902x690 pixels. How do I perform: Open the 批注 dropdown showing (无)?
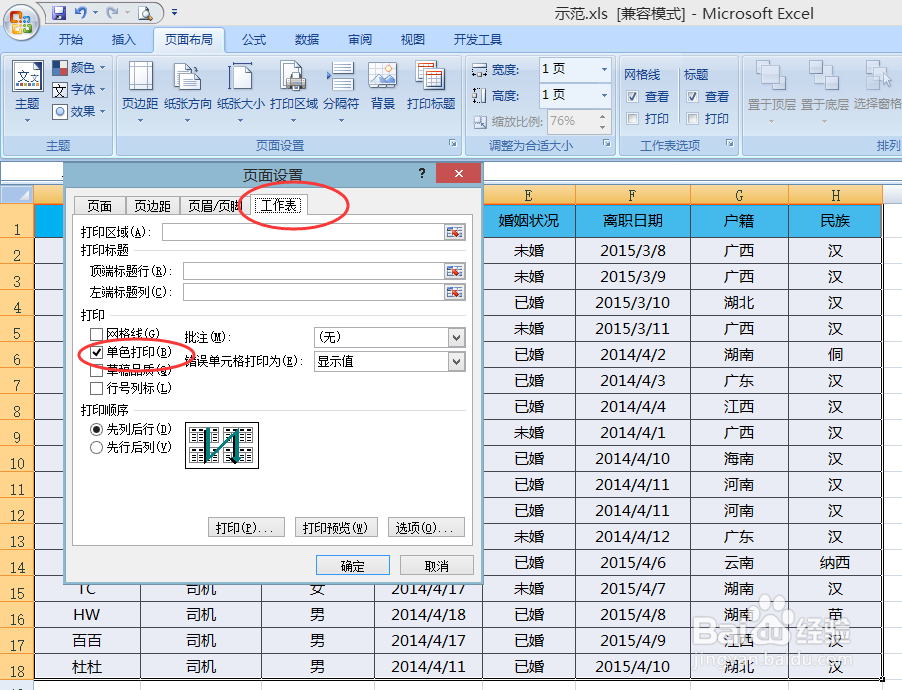(458, 337)
